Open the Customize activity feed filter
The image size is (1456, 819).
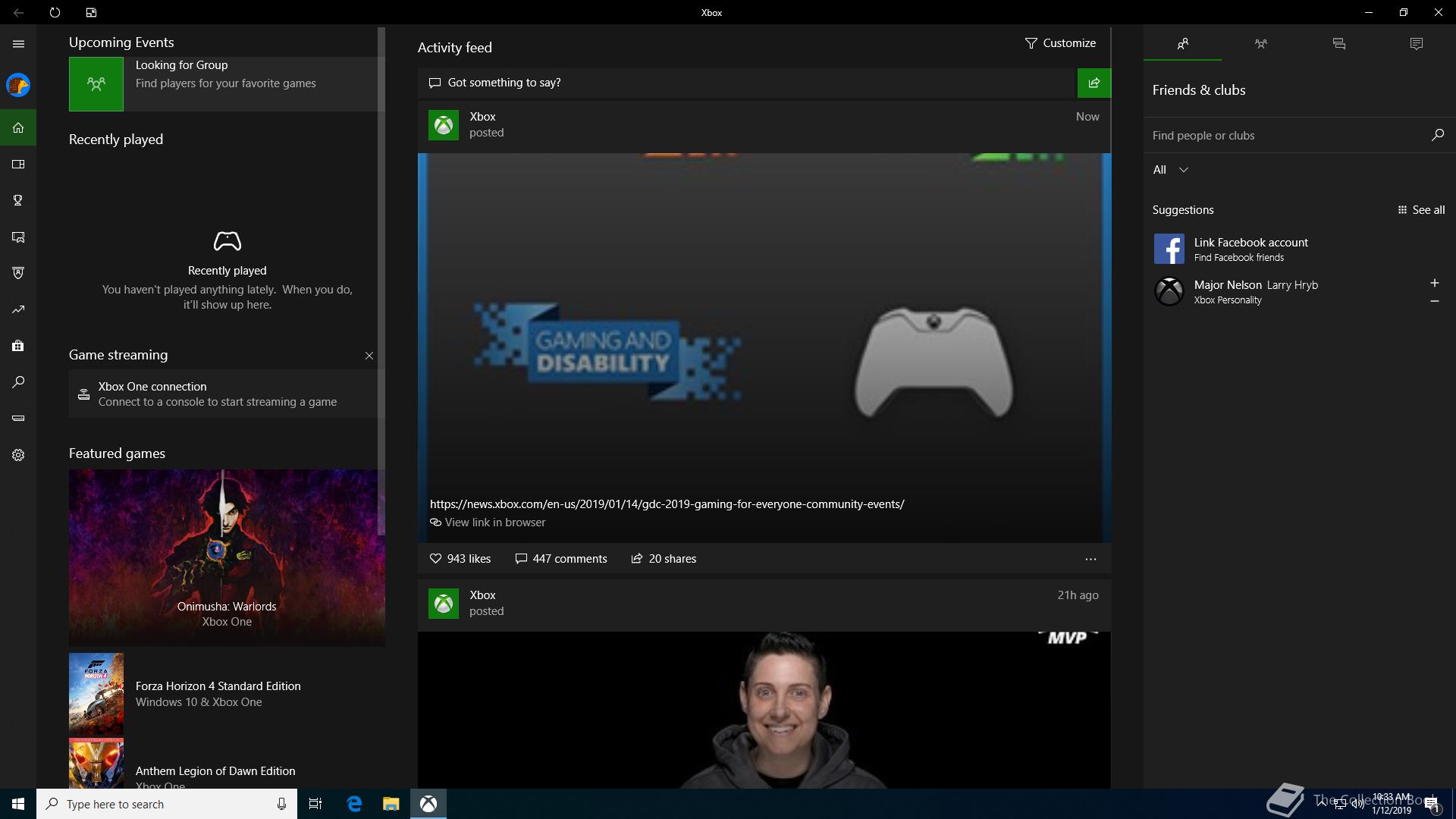click(x=1060, y=43)
